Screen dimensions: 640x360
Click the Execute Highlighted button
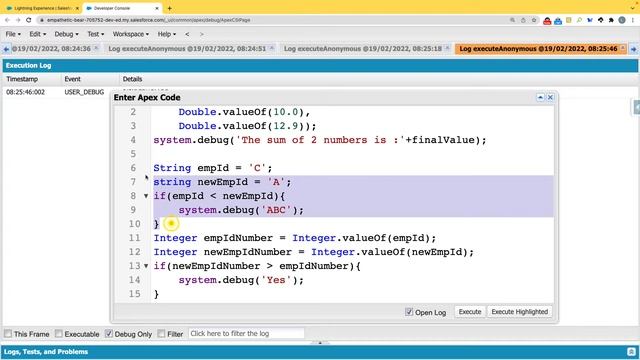[520, 312]
